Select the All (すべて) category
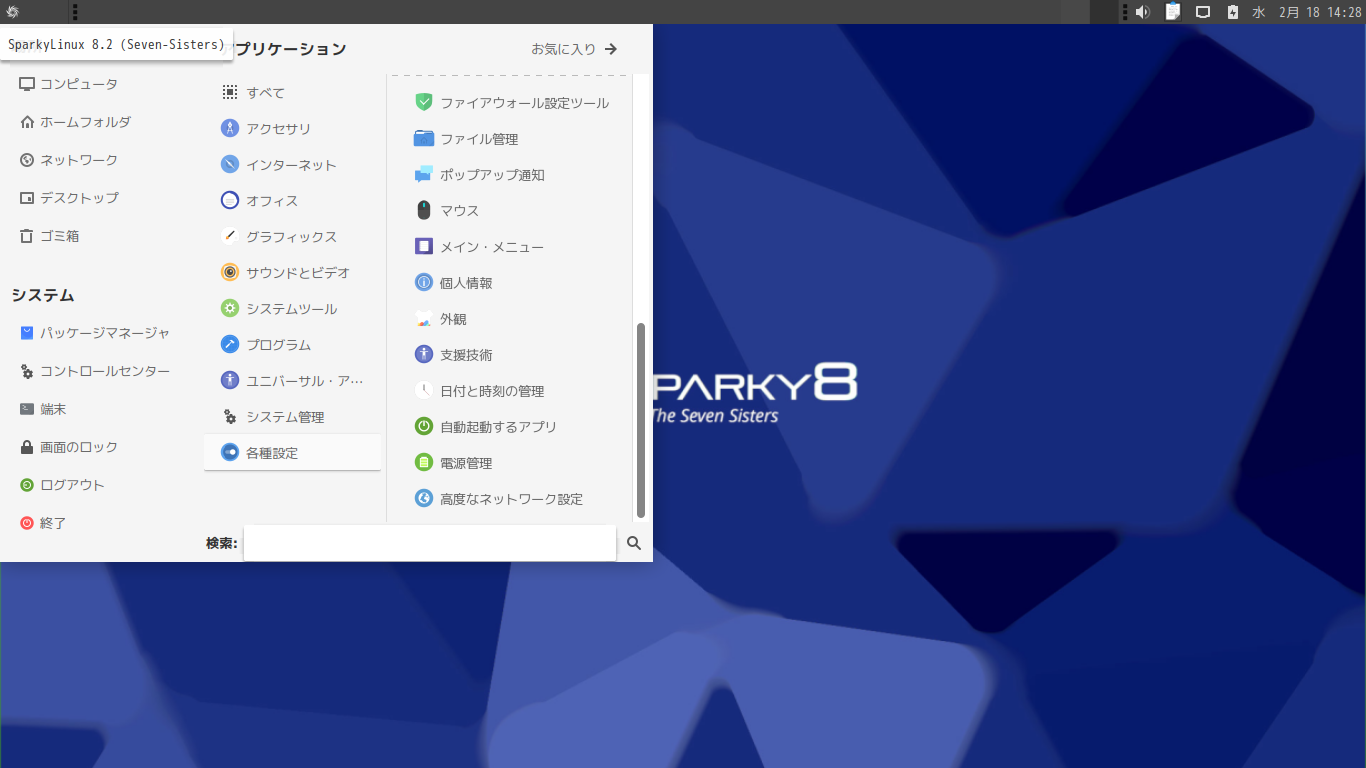Screen dimensions: 1366x768 pyautogui.click(x=292, y=93)
